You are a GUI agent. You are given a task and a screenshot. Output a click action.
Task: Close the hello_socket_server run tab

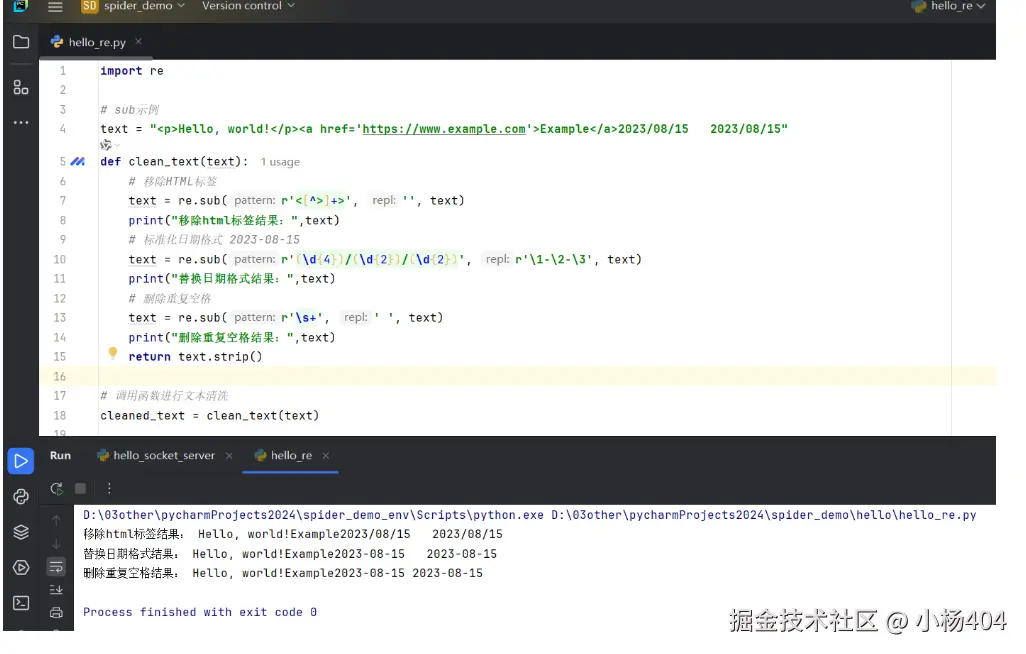point(229,456)
